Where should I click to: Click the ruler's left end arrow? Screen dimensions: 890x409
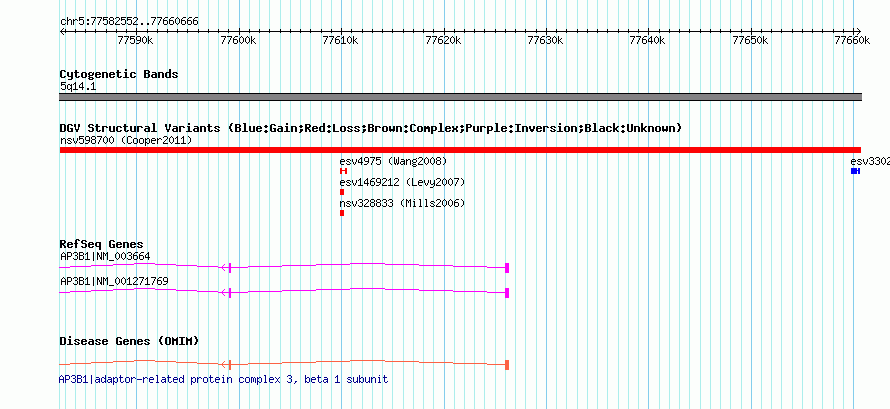tap(62, 31)
